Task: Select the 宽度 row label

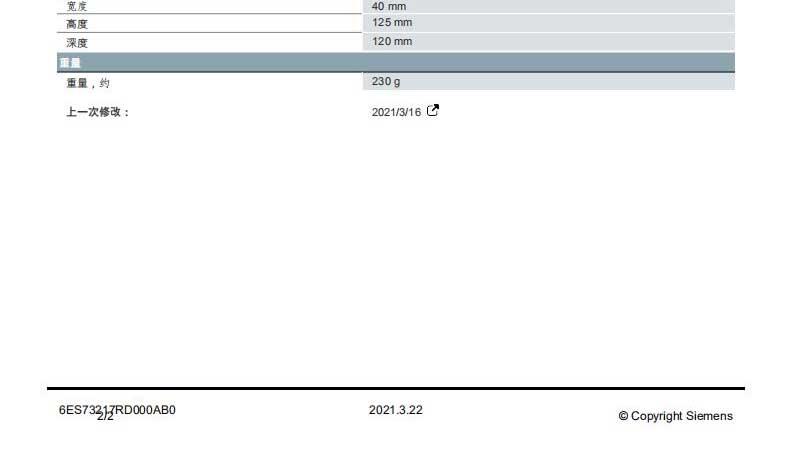Action: (77, 6)
